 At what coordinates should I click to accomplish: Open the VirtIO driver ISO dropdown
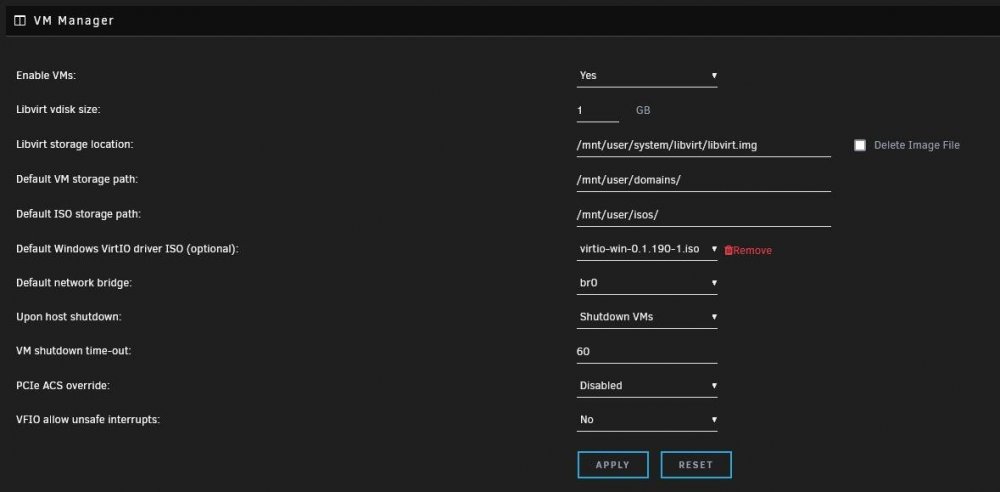point(647,249)
